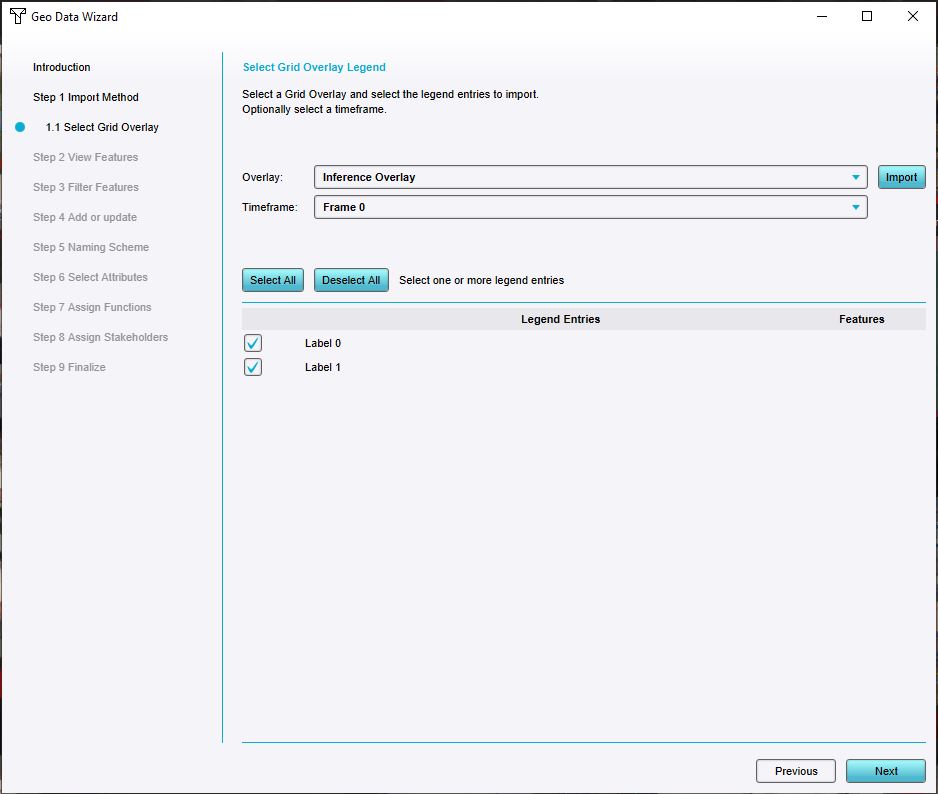Select 1.1 Select Grid Overlay step
This screenshot has width=938, height=794.
(x=102, y=127)
